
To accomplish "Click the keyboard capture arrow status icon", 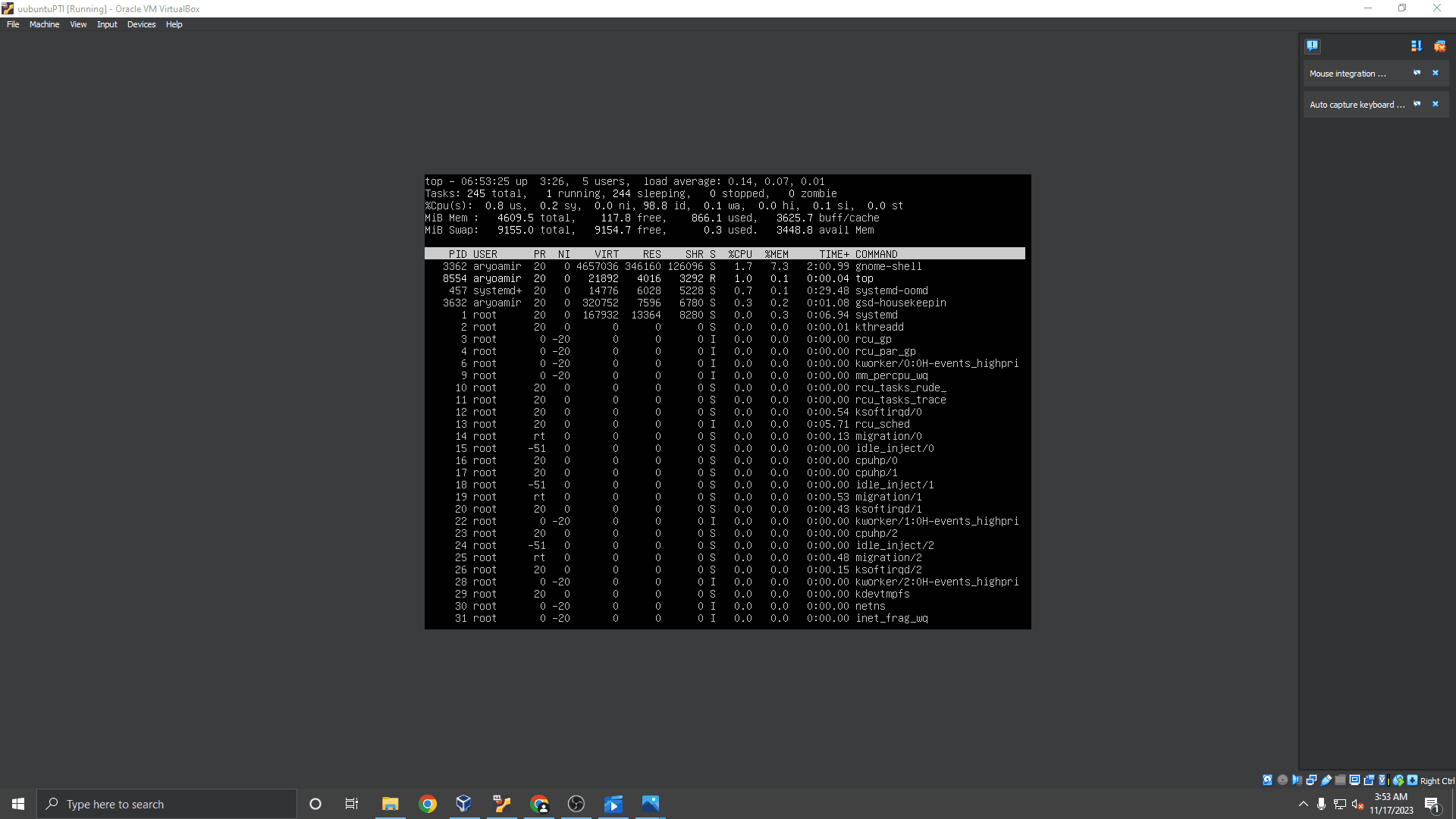I will pos(1412,780).
